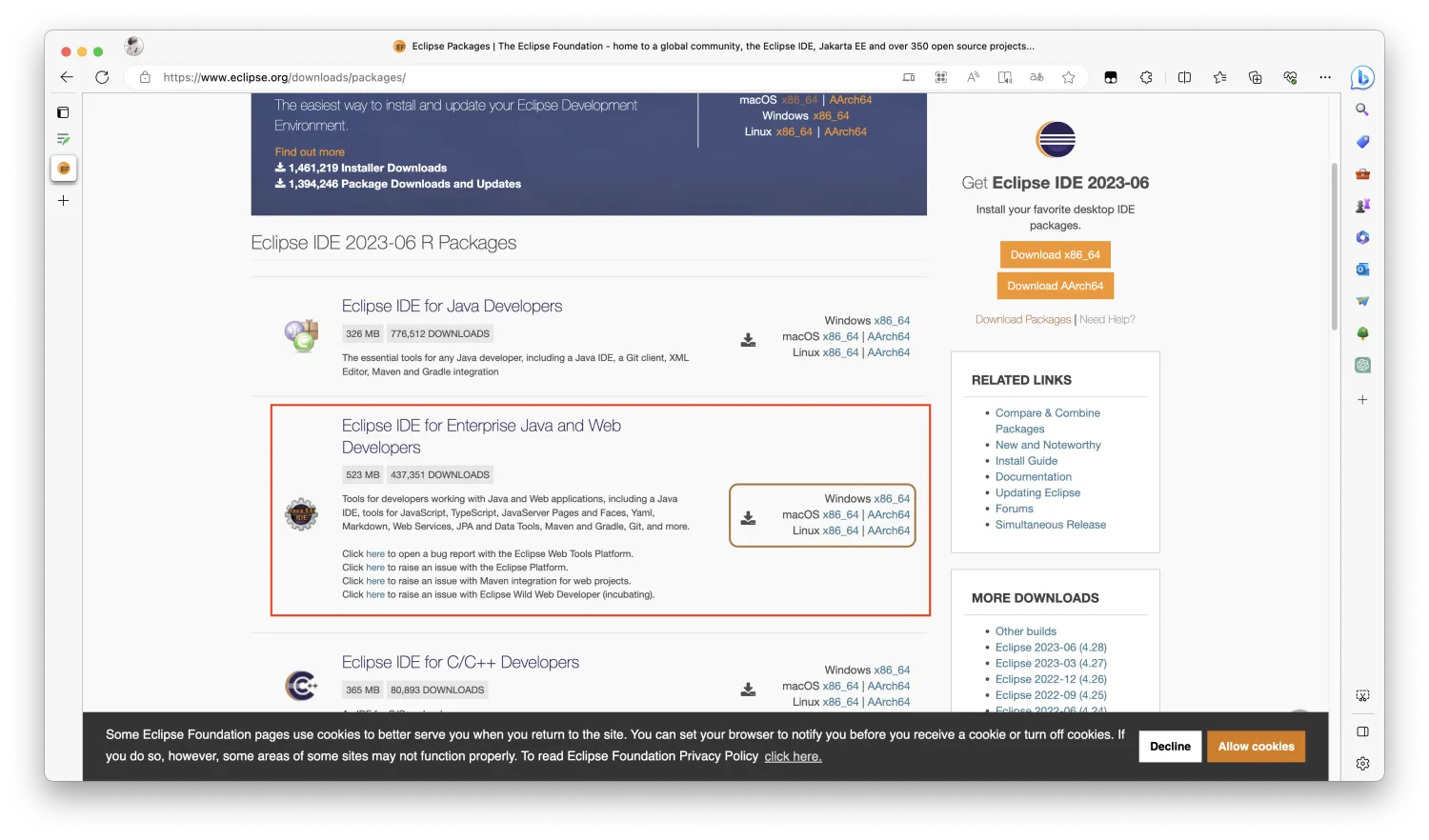Open a new tab with plus button

pyautogui.click(x=64, y=201)
